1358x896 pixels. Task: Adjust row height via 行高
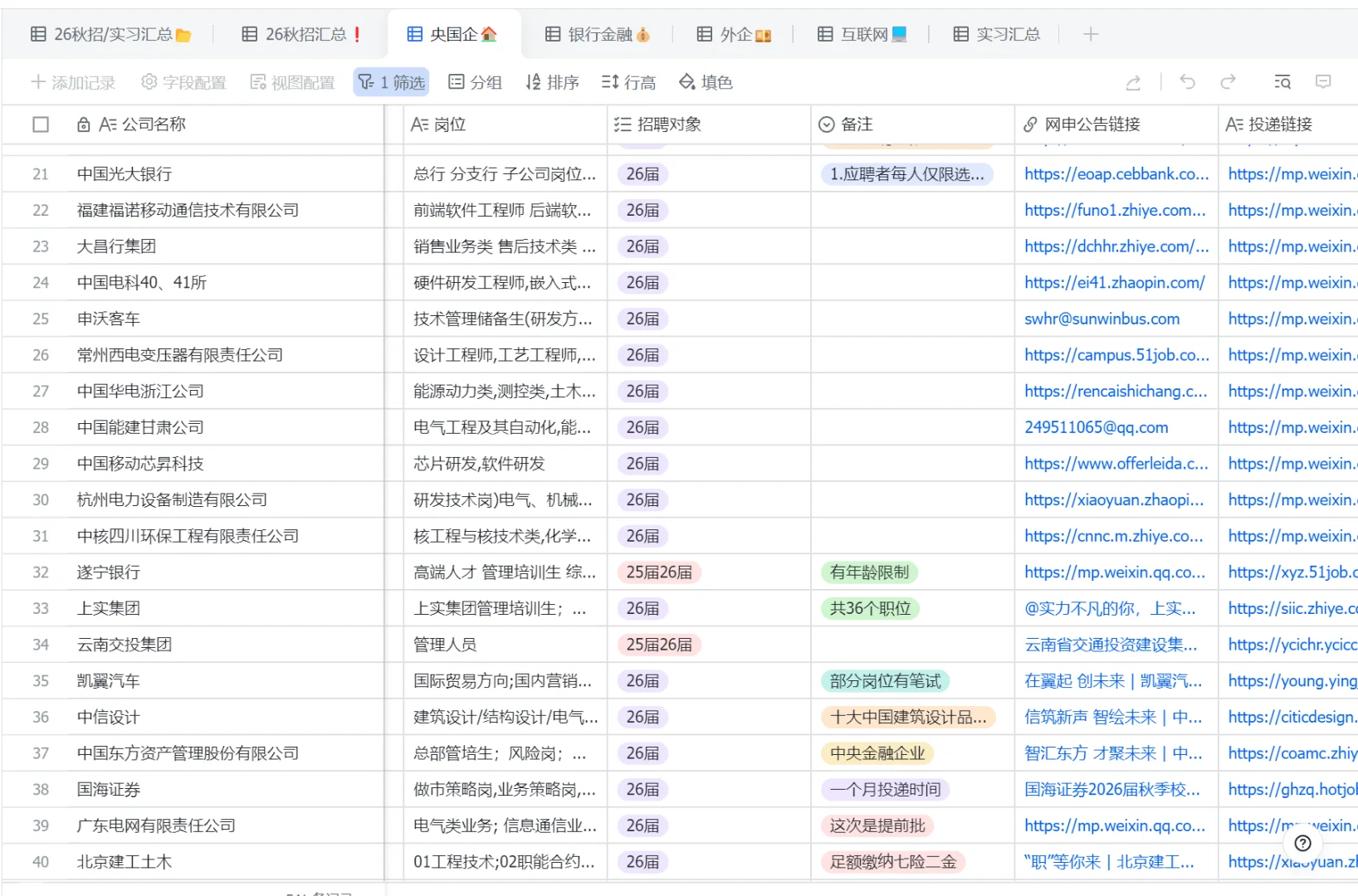[x=628, y=82]
